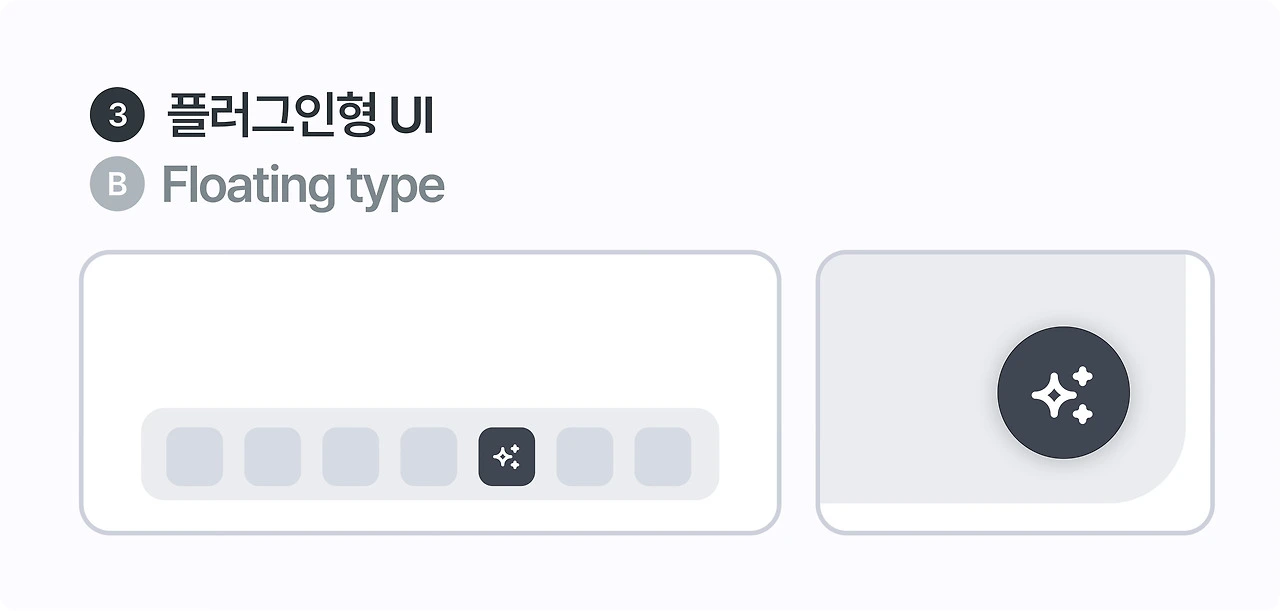Click the Floating type subtitle text
This screenshot has width=1280, height=611.
303,185
